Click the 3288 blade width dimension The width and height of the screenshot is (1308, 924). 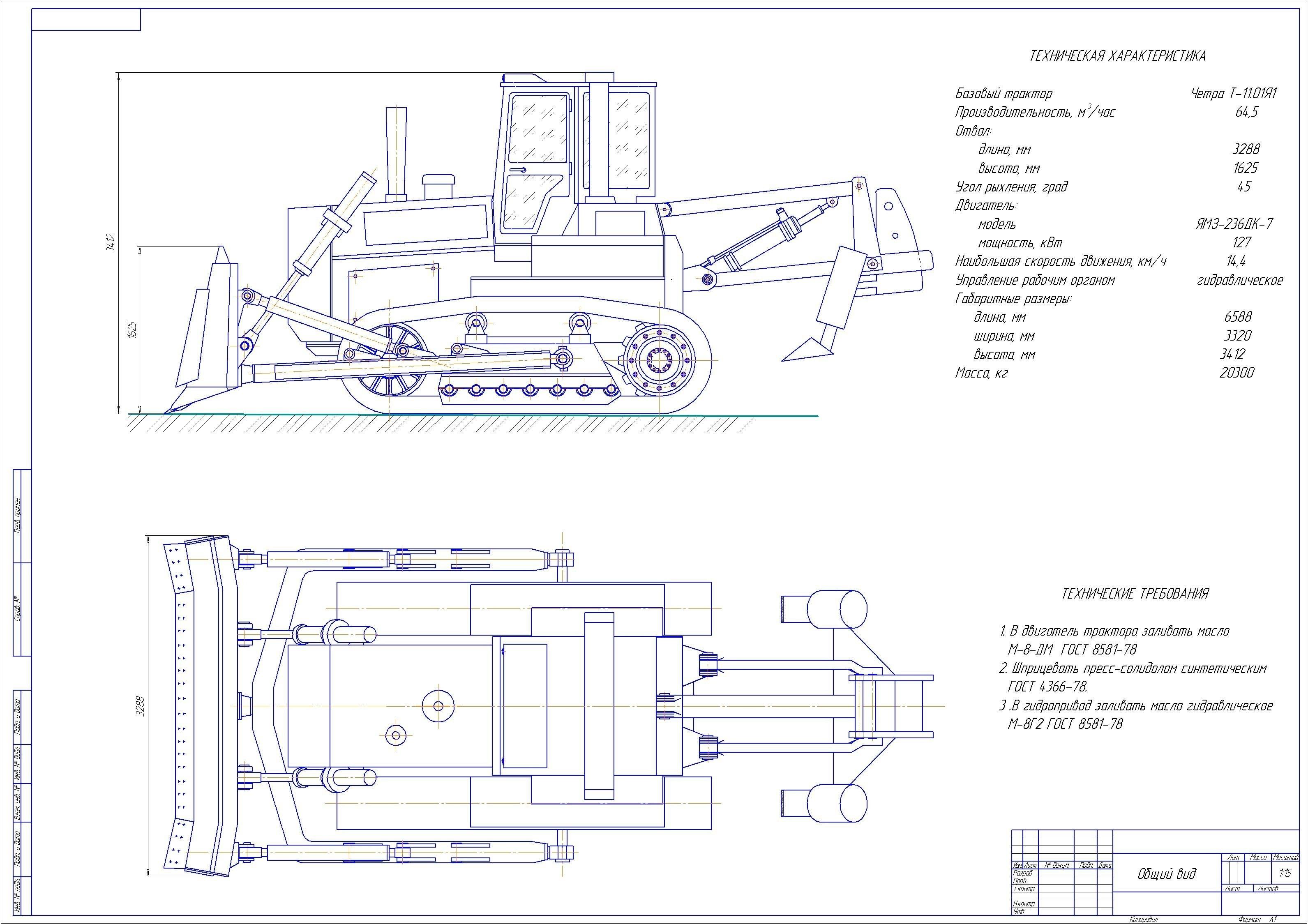pyautogui.click(x=142, y=707)
